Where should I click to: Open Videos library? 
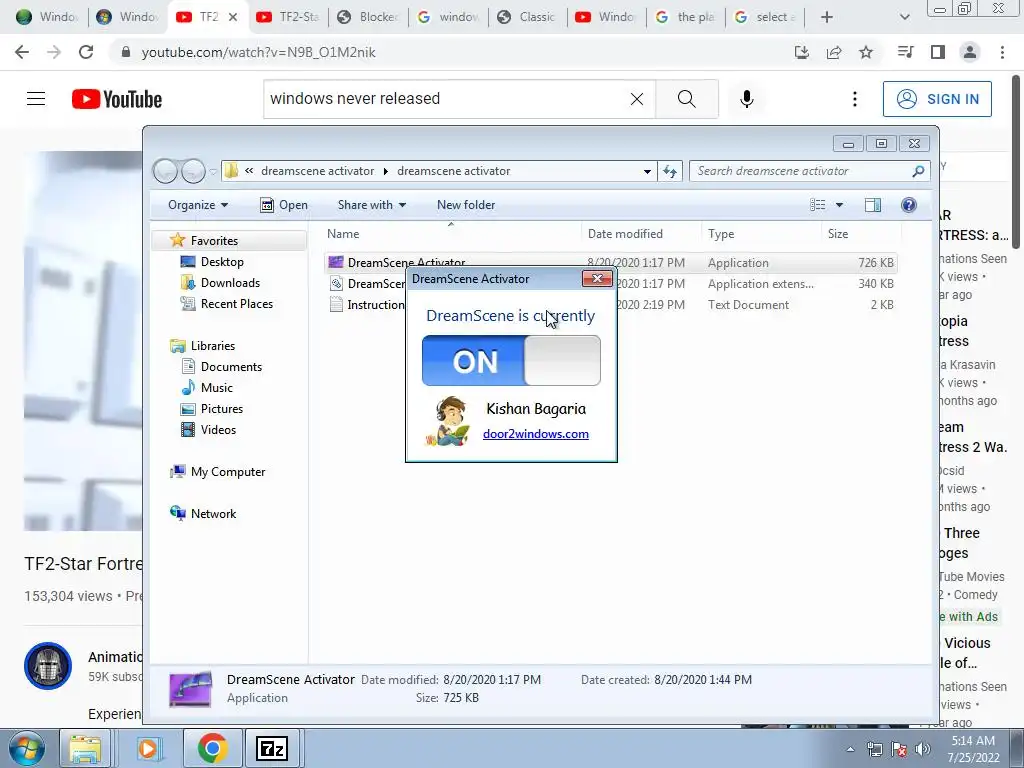pyautogui.click(x=218, y=430)
